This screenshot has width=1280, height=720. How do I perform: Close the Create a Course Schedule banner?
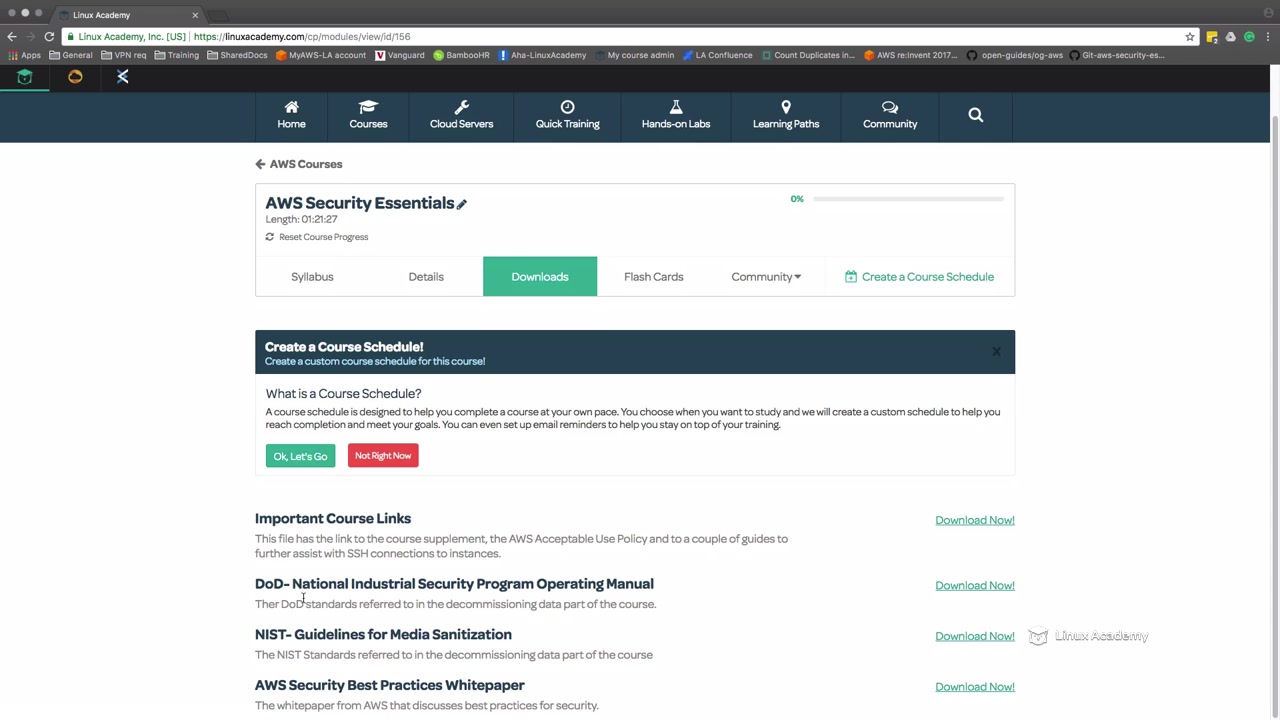point(996,351)
